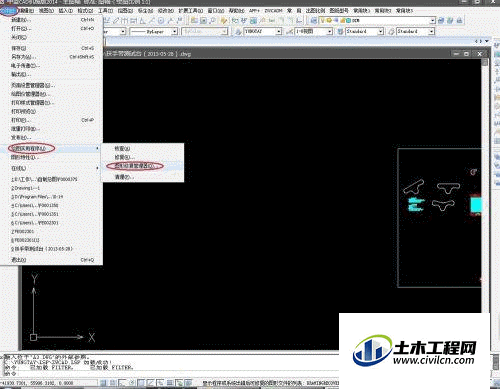The width and height of the screenshot is (500, 389).
Task: Toggle snap mode in the status bar
Action: 104,383
